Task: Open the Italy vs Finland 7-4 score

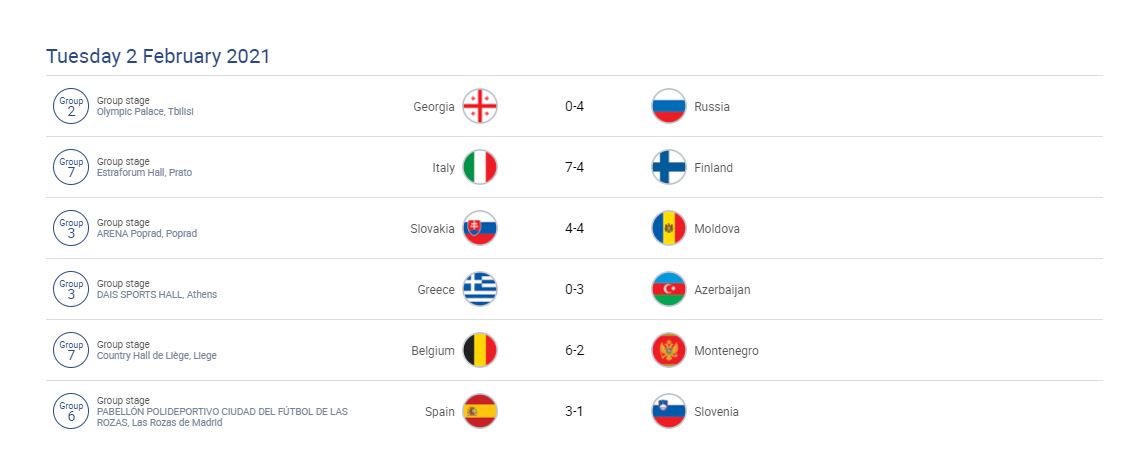Action: tap(574, 168)
